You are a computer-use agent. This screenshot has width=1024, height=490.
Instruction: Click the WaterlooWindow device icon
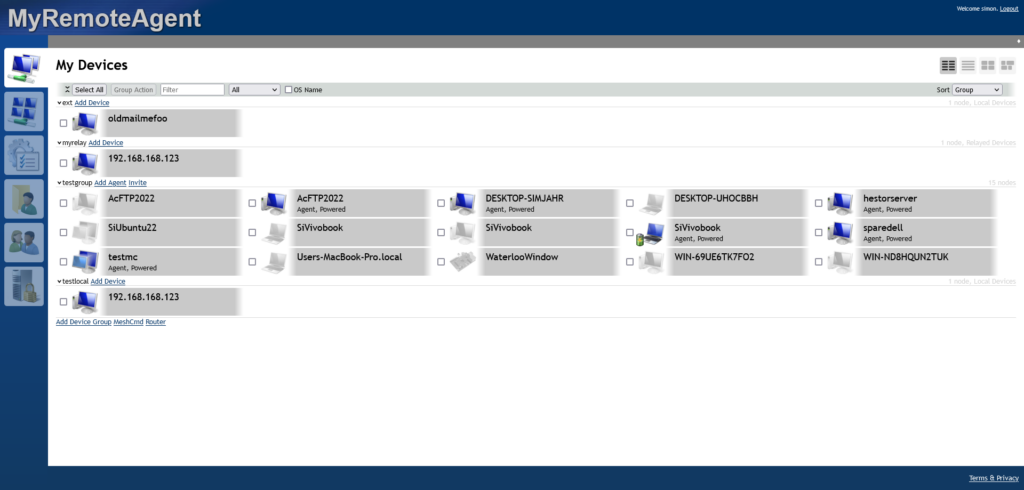click(462, 262)
